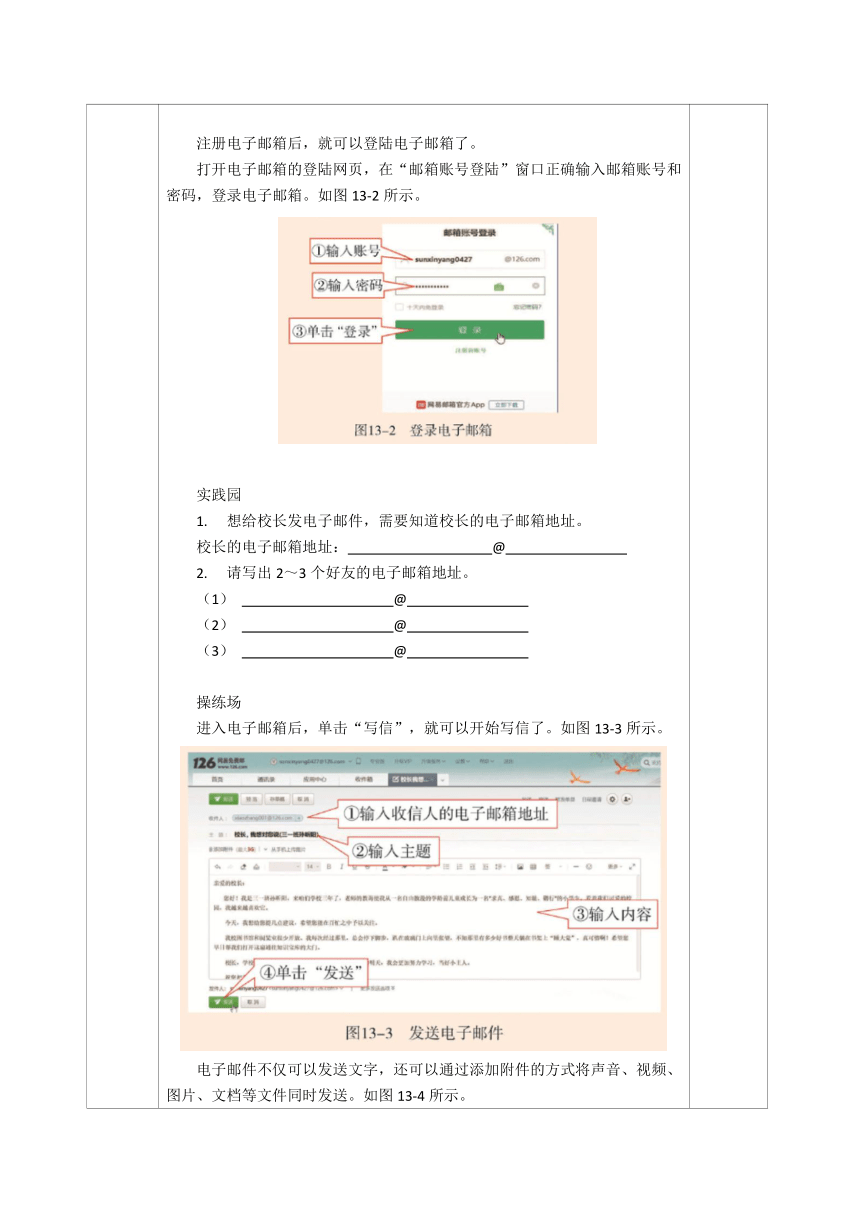Click the green 登录 login button
This screenshot has height=1216, width=860.
[470, 330]
